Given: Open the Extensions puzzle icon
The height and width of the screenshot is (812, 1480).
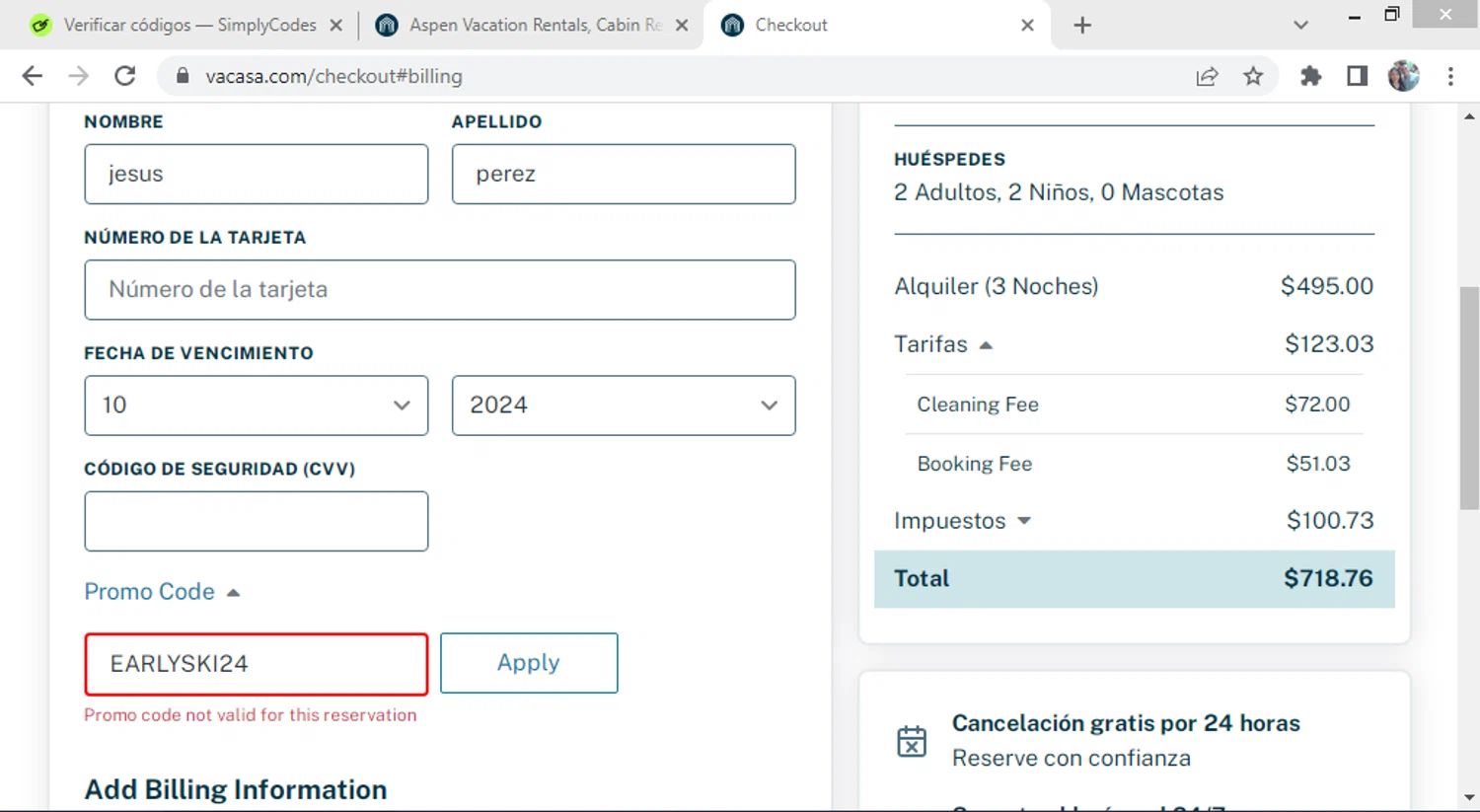Looking at the screenshot, I should [x=1310, y=76].
